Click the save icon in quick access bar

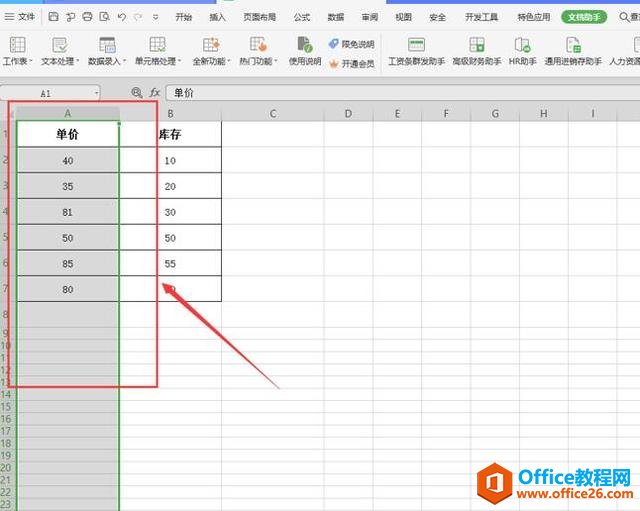coord(53,17)
